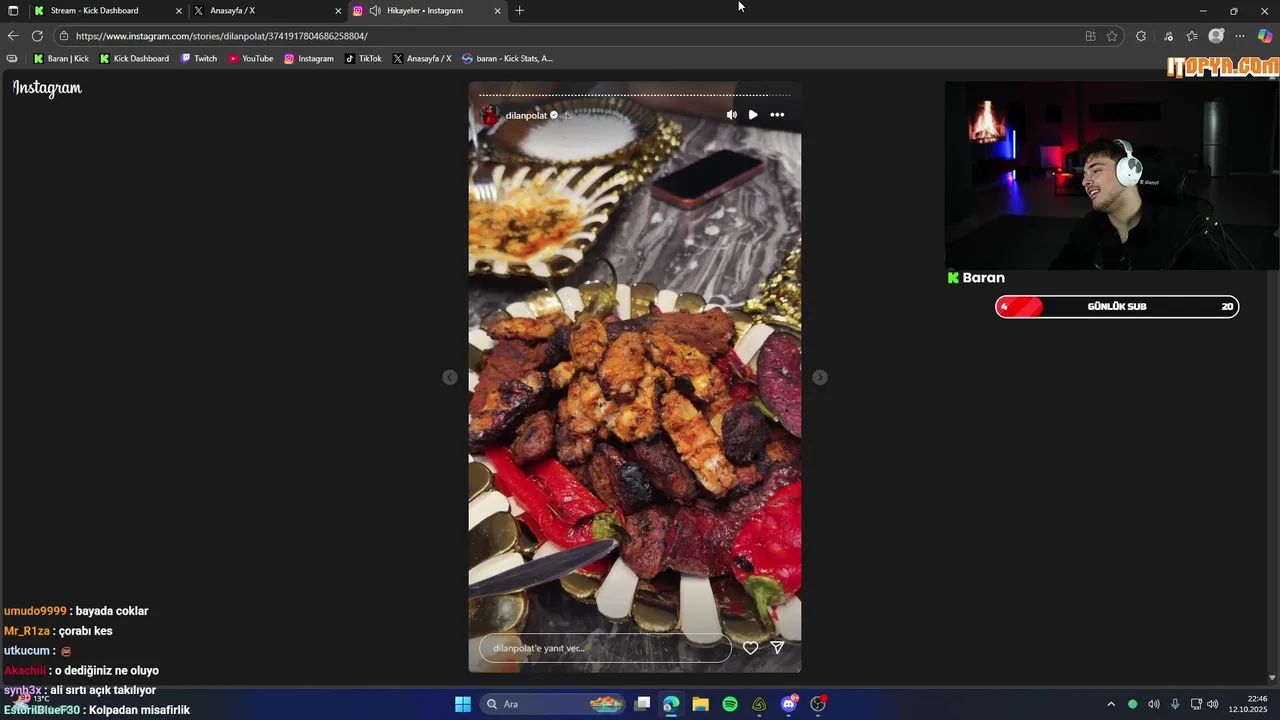Close the Hikayeler Instagram tab

[497, 11]
